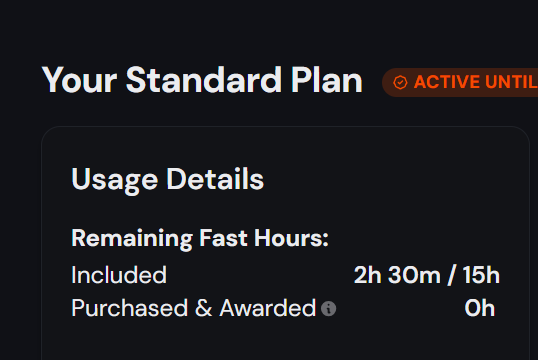
Task: Click the 2h 30m remaining time
Action: (x=397, y=275)
